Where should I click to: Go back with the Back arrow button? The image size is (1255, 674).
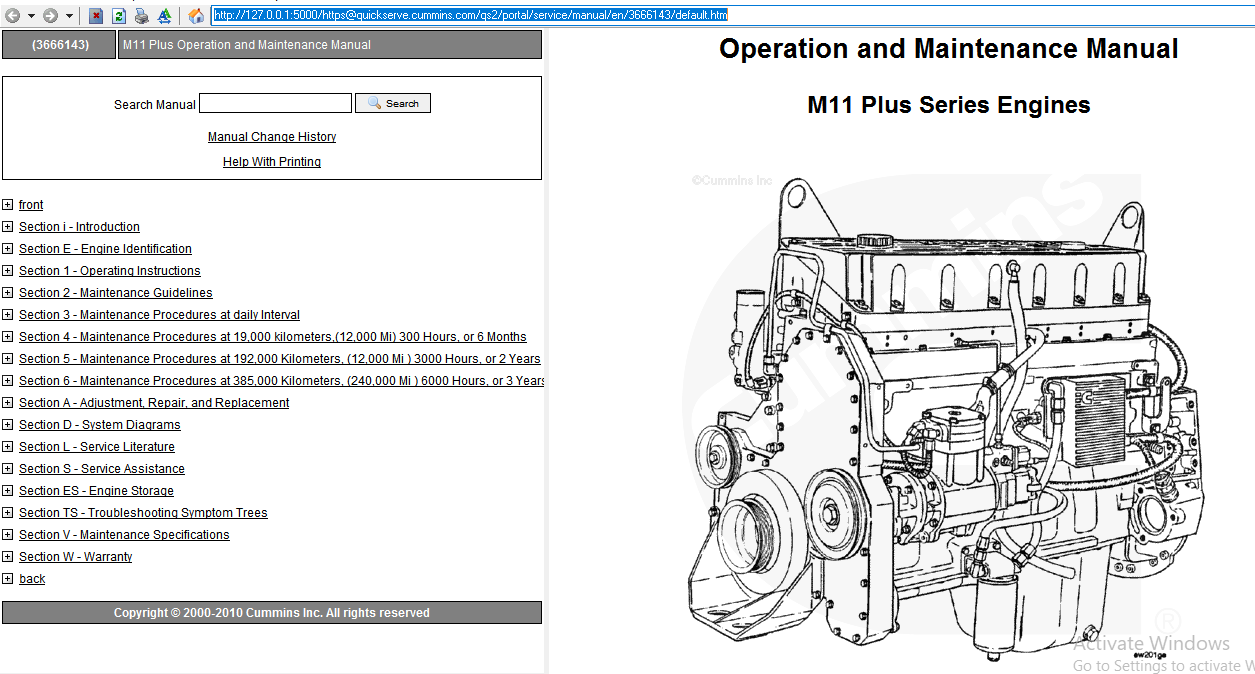(x=13, y=16)
